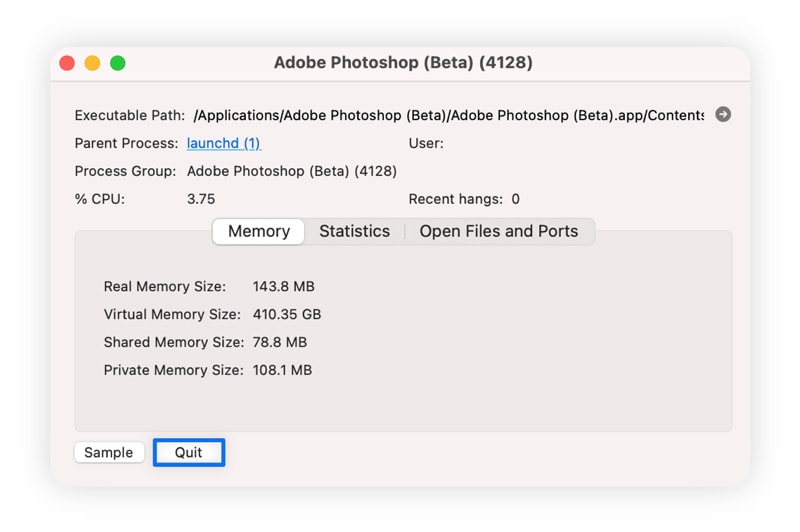800x532 pixels.
Task: Switch to the Statistics tab
Action: pos(355,232)
